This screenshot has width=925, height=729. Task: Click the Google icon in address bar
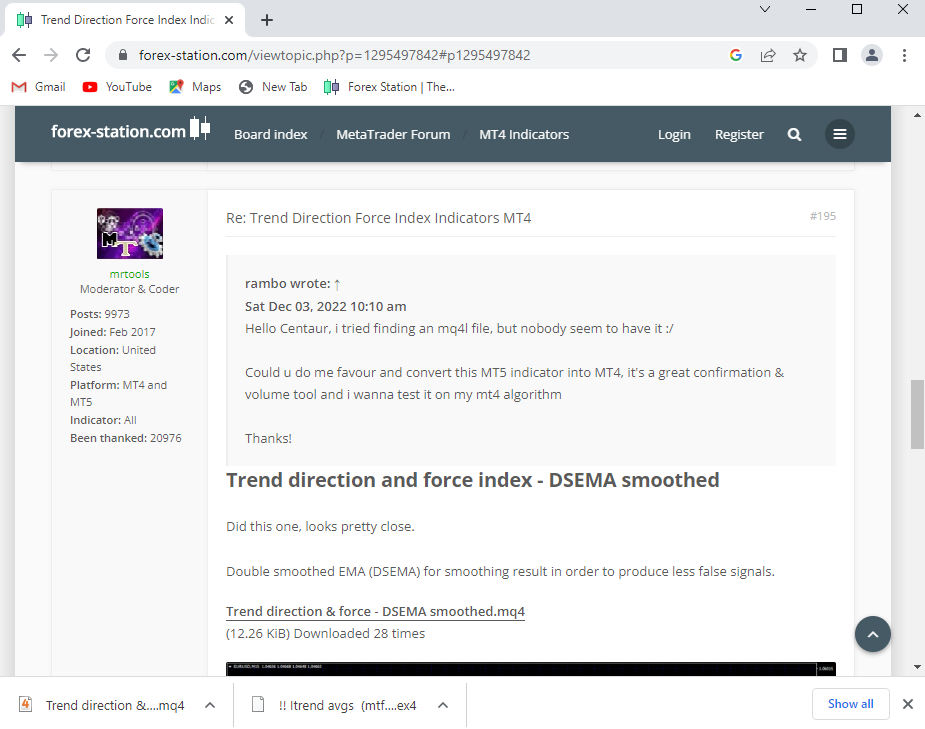point(736,55)
